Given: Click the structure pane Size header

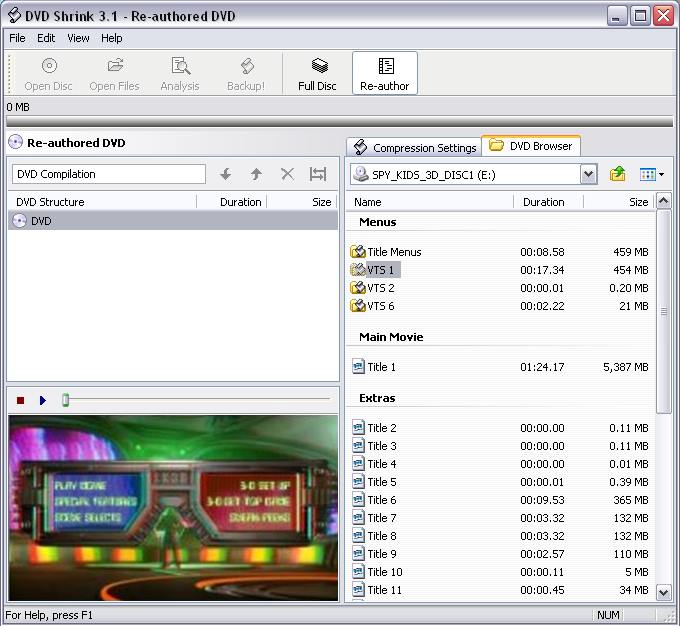Looking at the screenshot, I should 302,202.
